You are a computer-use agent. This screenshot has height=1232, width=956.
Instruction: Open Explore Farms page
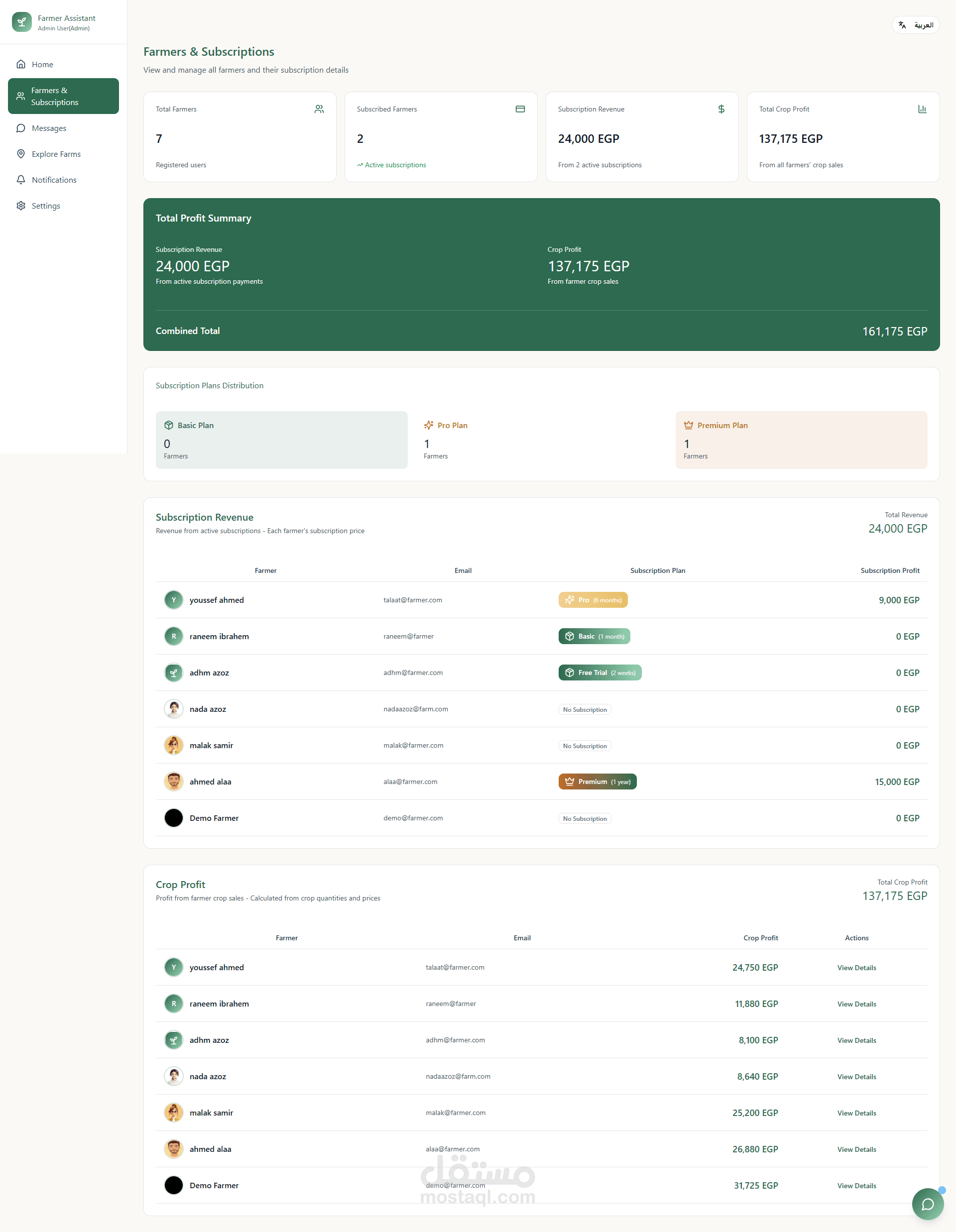click(x=56, y=154)
